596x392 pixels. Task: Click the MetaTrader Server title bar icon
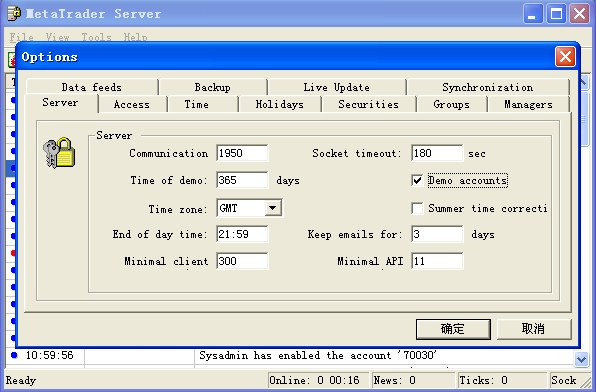pos(14,14)
